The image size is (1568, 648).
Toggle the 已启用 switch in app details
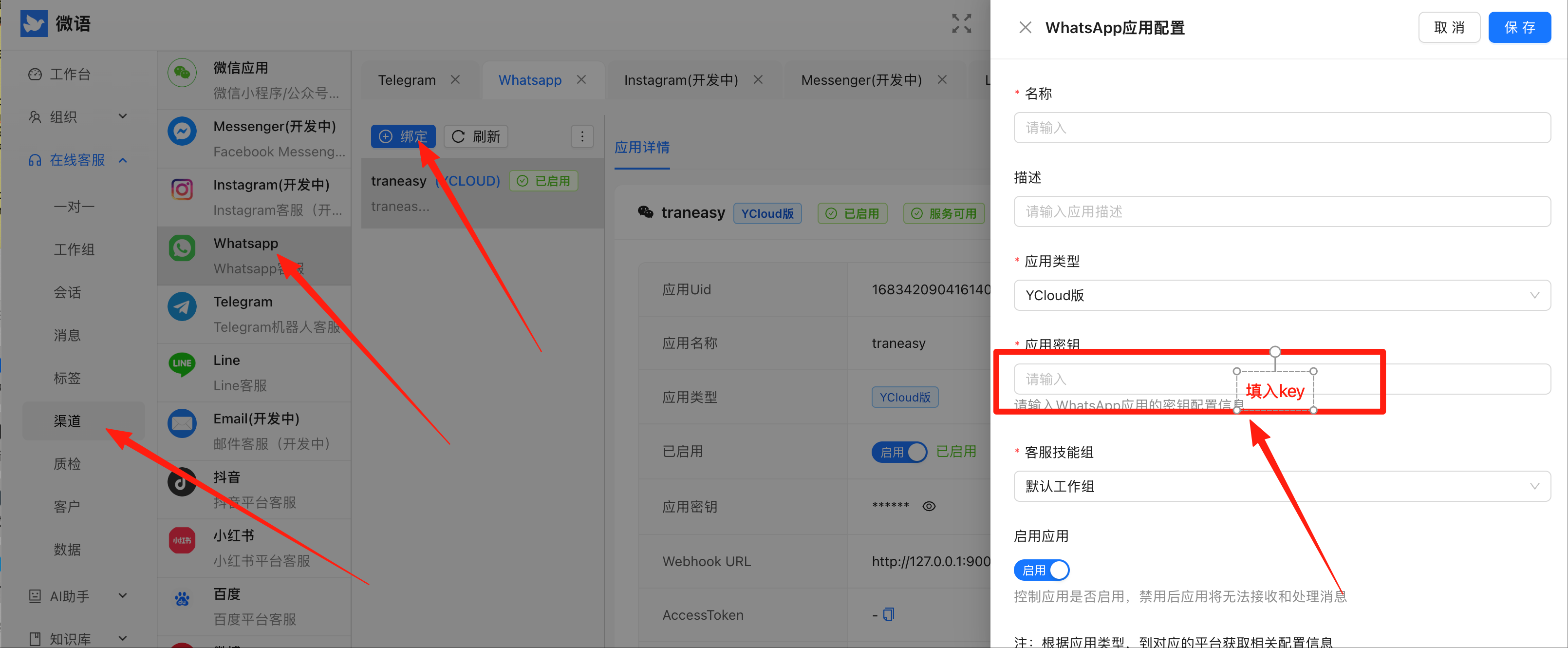coord(899,452)
